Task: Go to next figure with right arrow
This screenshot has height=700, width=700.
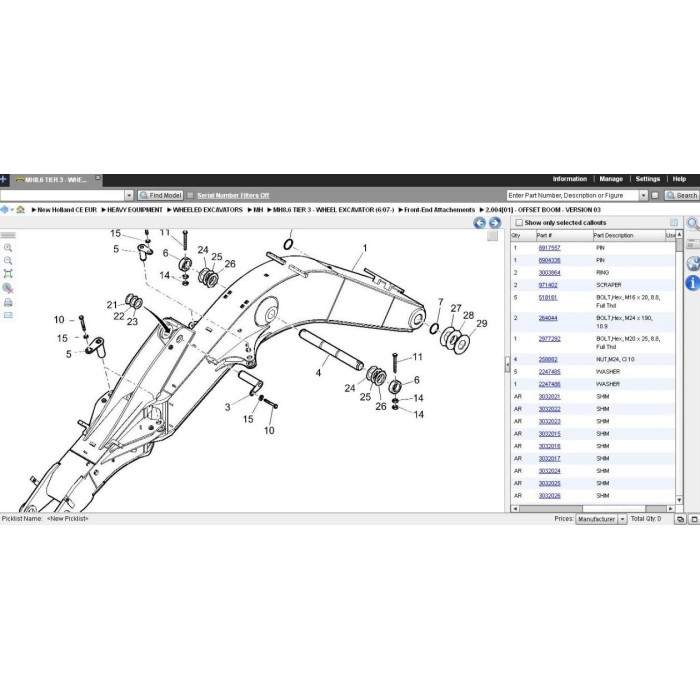Action: pyautogui.click(x=495, y=223)
